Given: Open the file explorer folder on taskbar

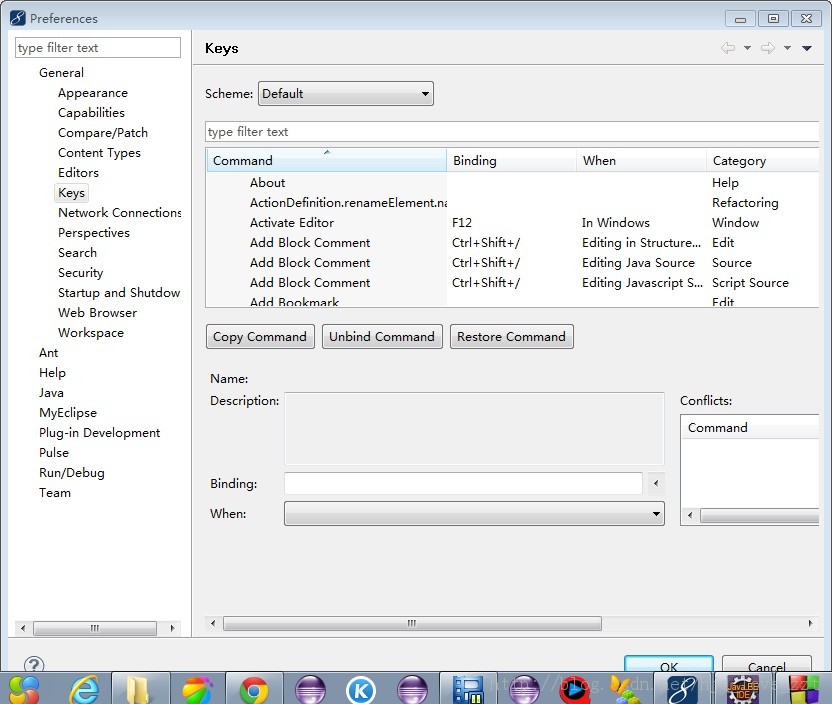Looking at the screenshot, I should (141, 689).
